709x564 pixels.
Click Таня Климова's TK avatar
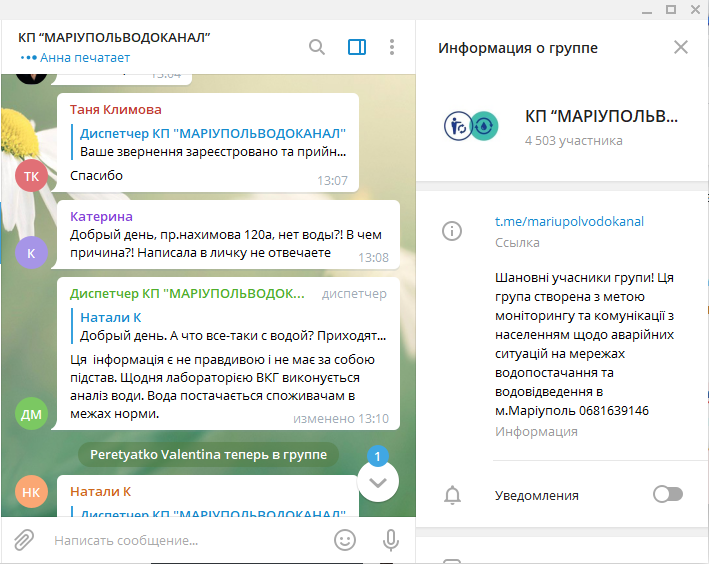(x=31, y=175)
